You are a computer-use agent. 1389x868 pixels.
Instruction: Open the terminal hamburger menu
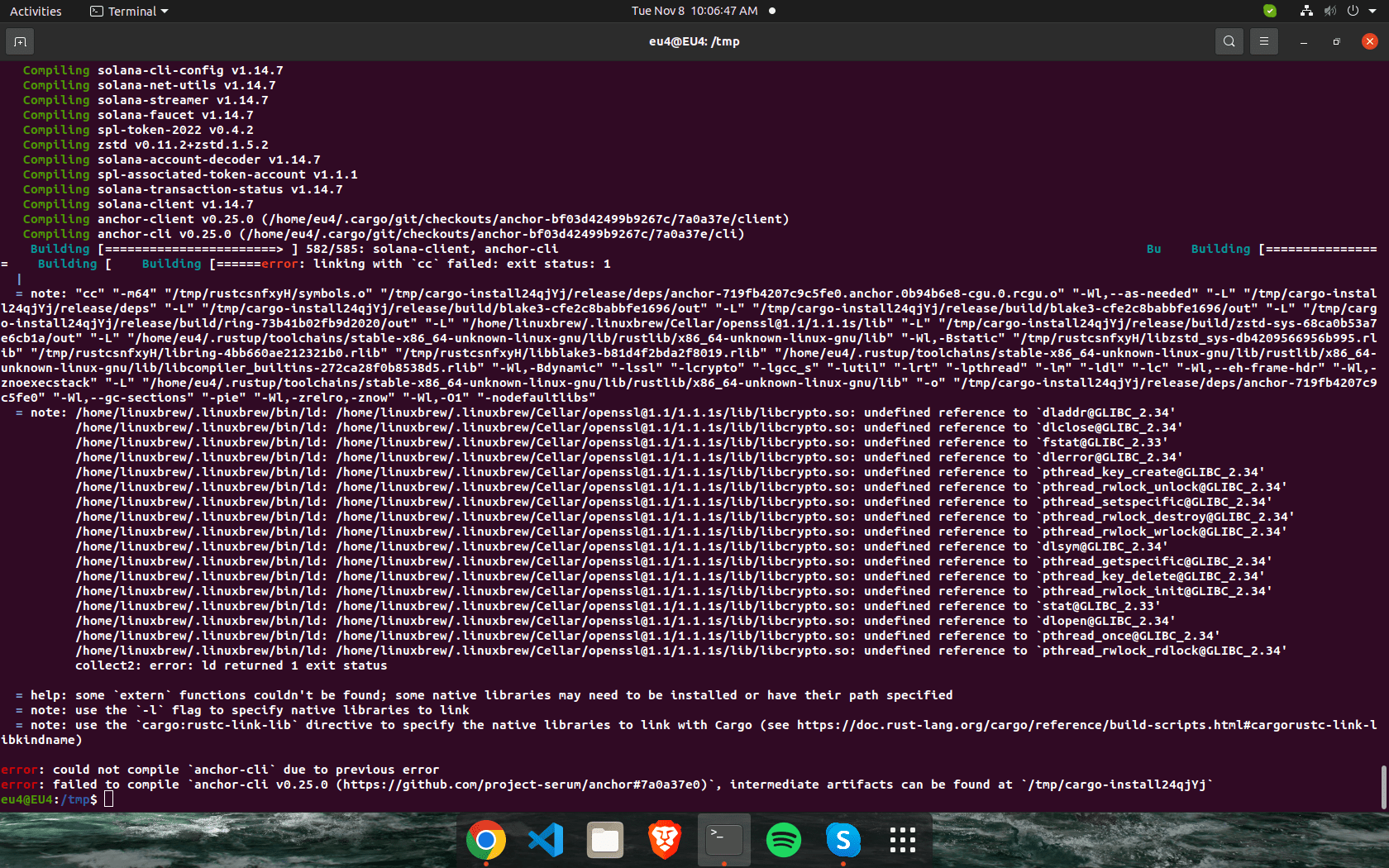click(1263, 41)
